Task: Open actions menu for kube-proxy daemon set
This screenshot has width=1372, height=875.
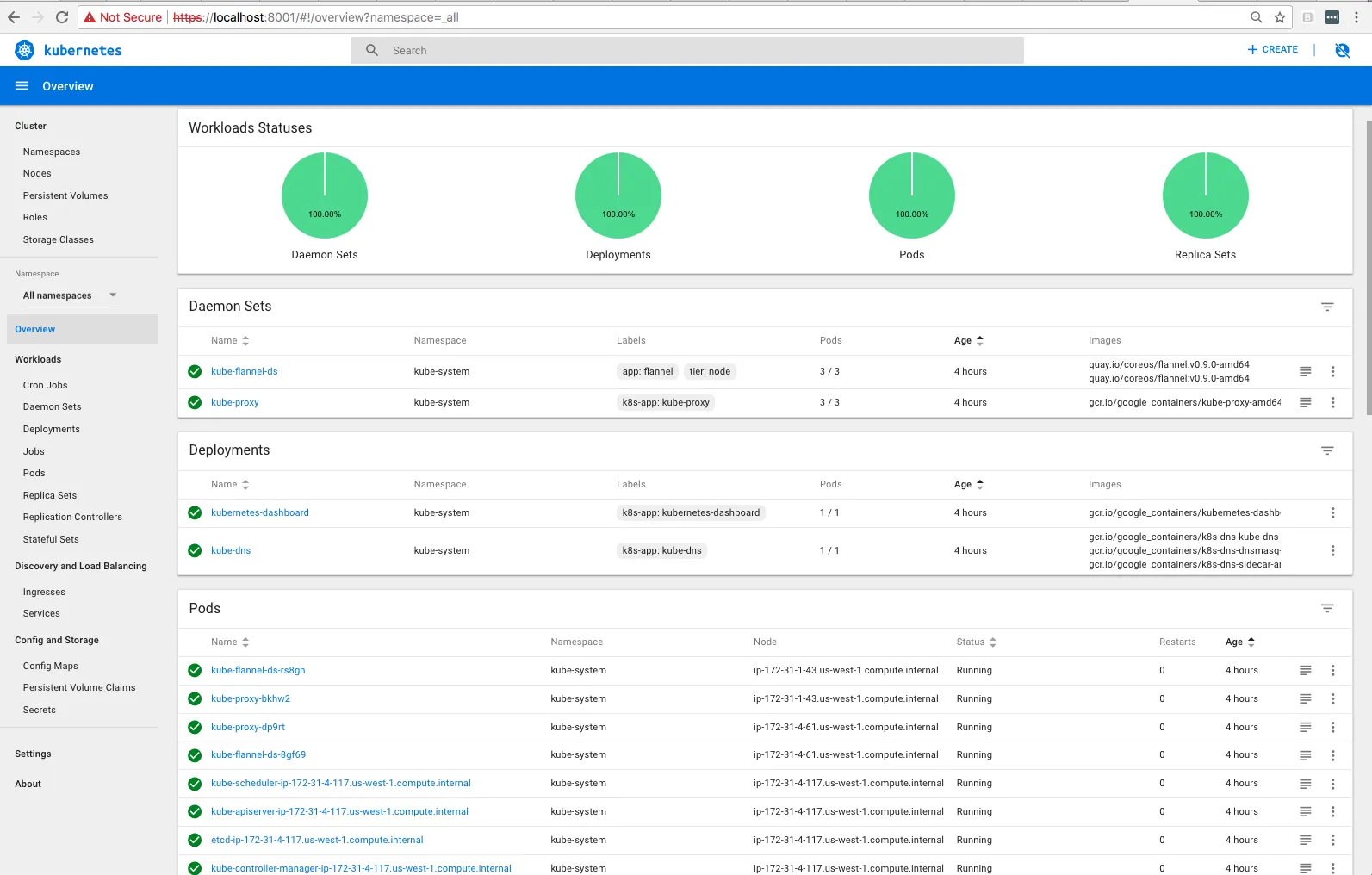Action: point(1333,402)
